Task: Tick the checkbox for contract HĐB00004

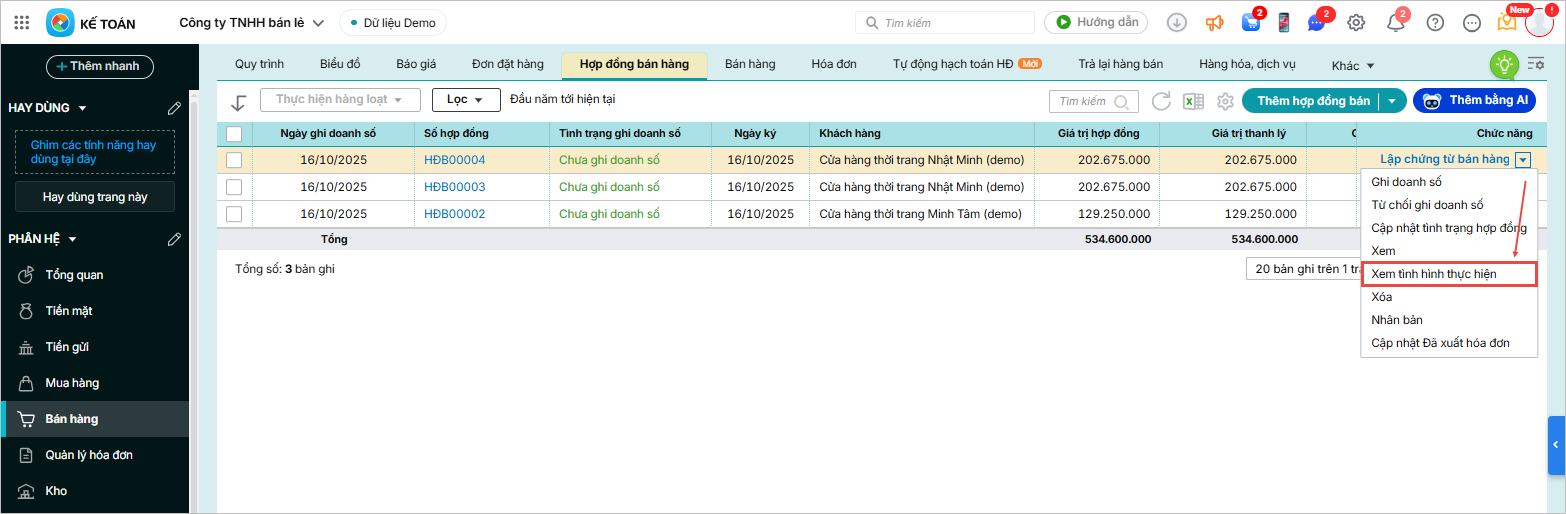Action: [234, 160]
